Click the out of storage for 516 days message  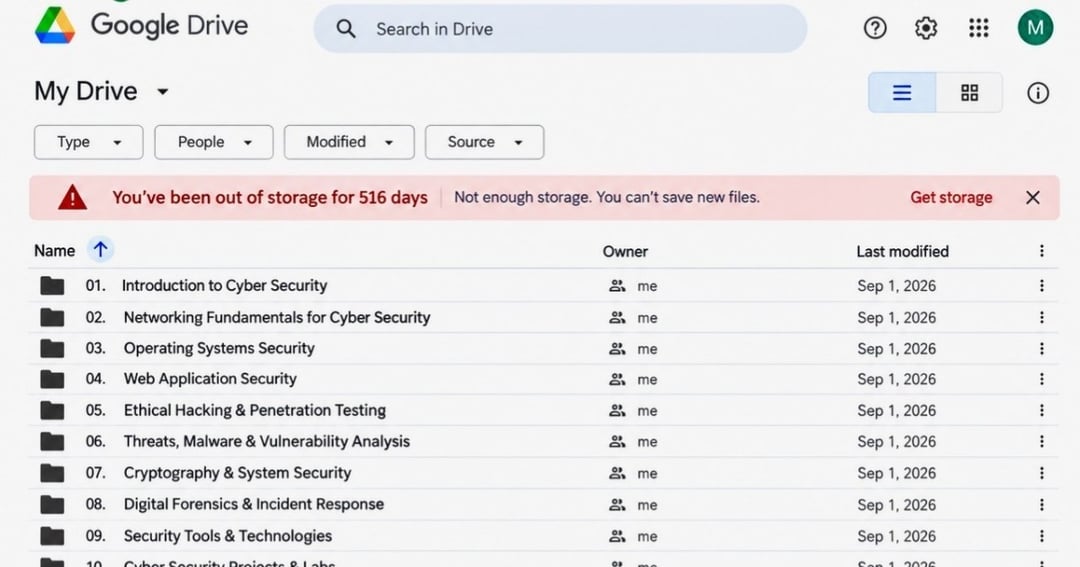(270, 198)
